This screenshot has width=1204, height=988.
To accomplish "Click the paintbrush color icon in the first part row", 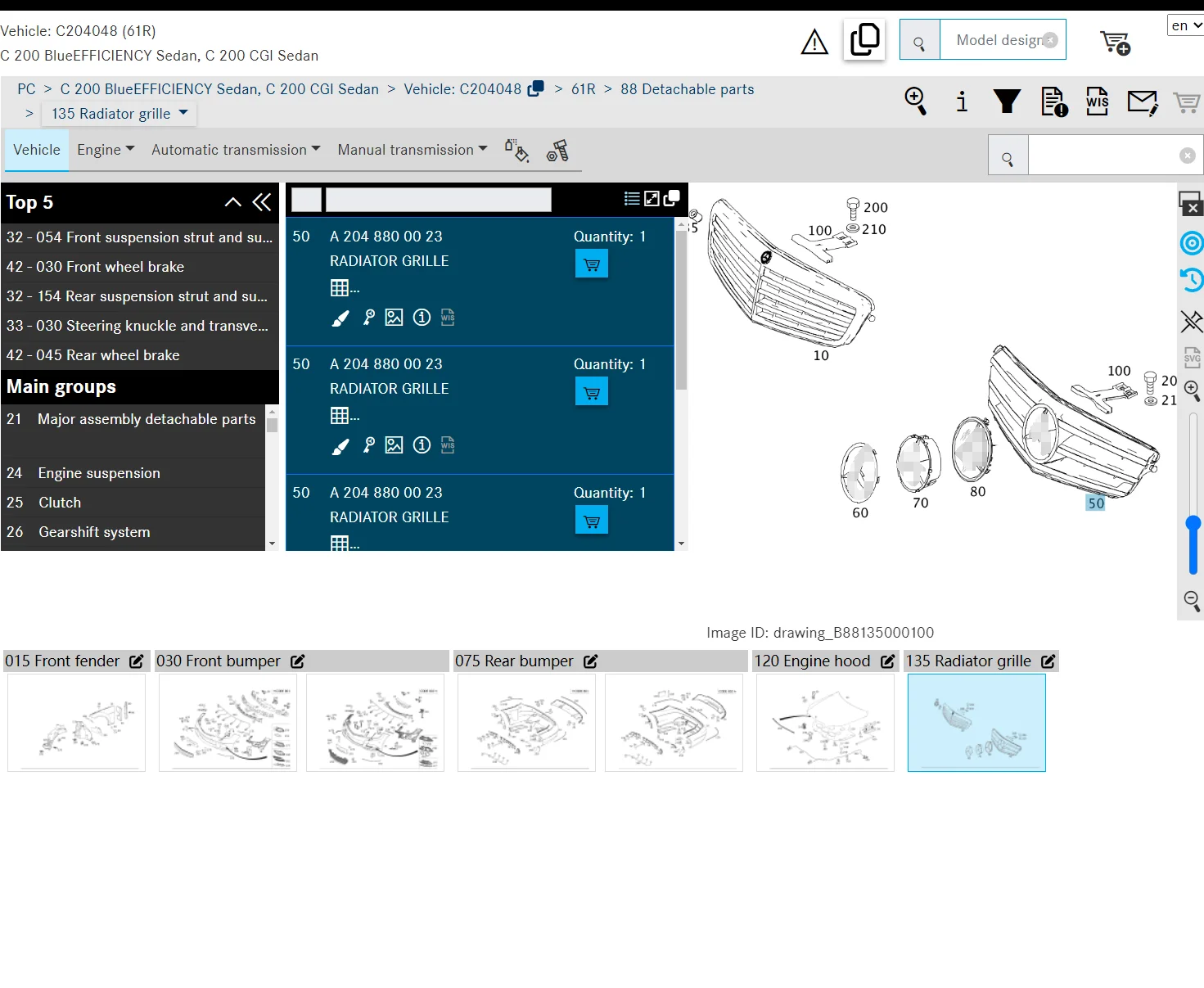I will (340, 318).
